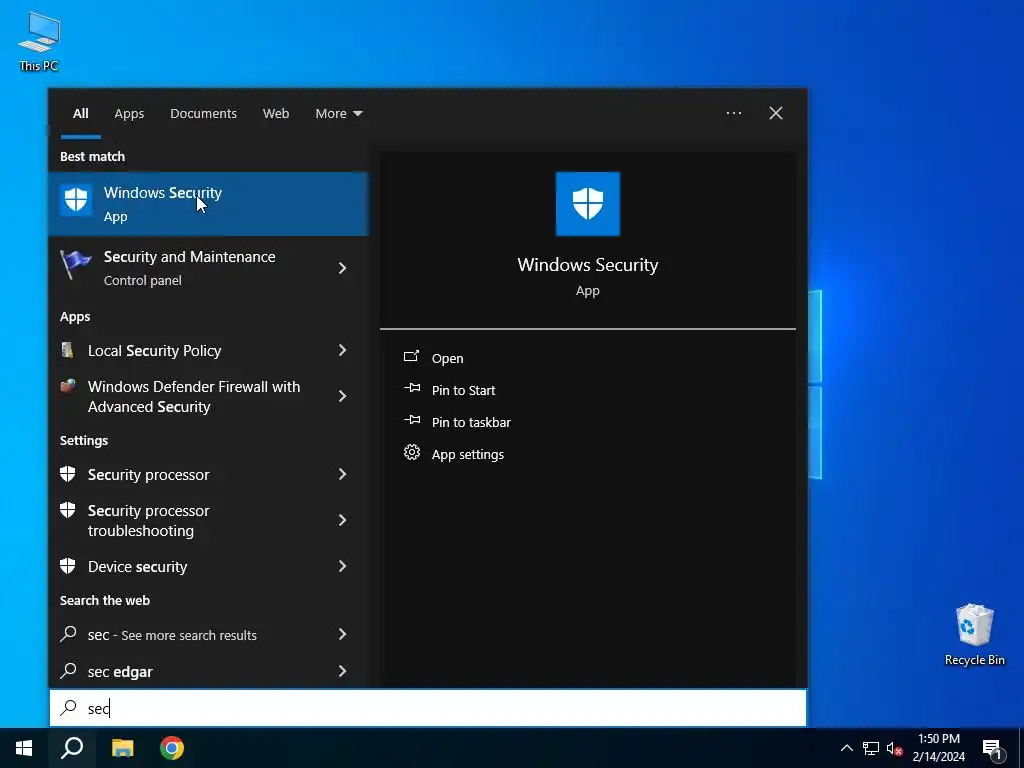Switch to the All search tab
1024x768 pixels.
[x=81, y=114]
